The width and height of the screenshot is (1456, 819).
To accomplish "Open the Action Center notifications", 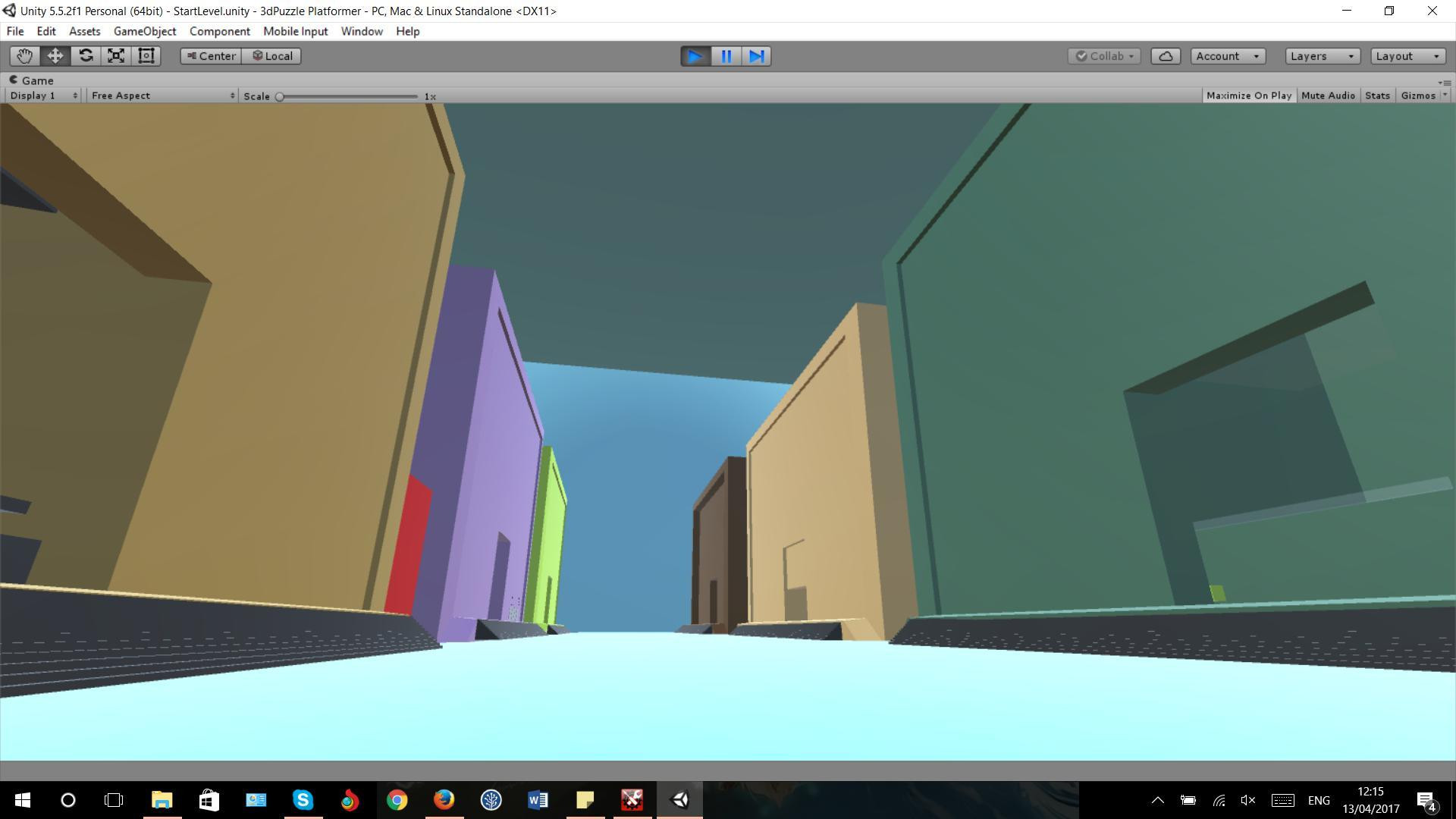I will click(1426, 800).
